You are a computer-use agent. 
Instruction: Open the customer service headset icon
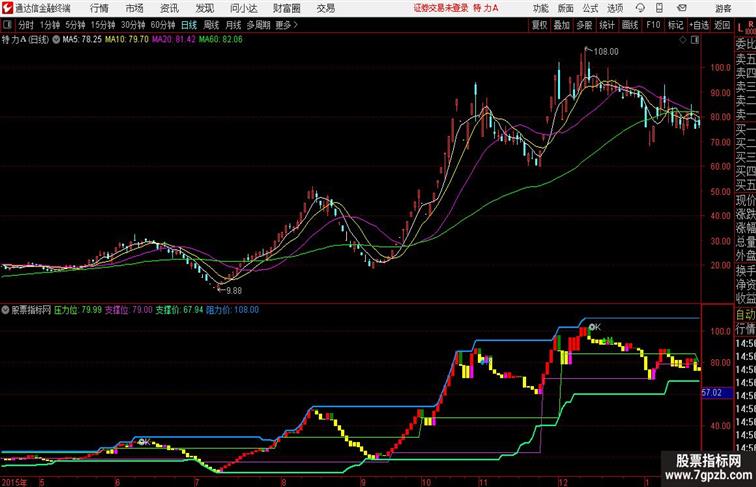tap(640, 8)
